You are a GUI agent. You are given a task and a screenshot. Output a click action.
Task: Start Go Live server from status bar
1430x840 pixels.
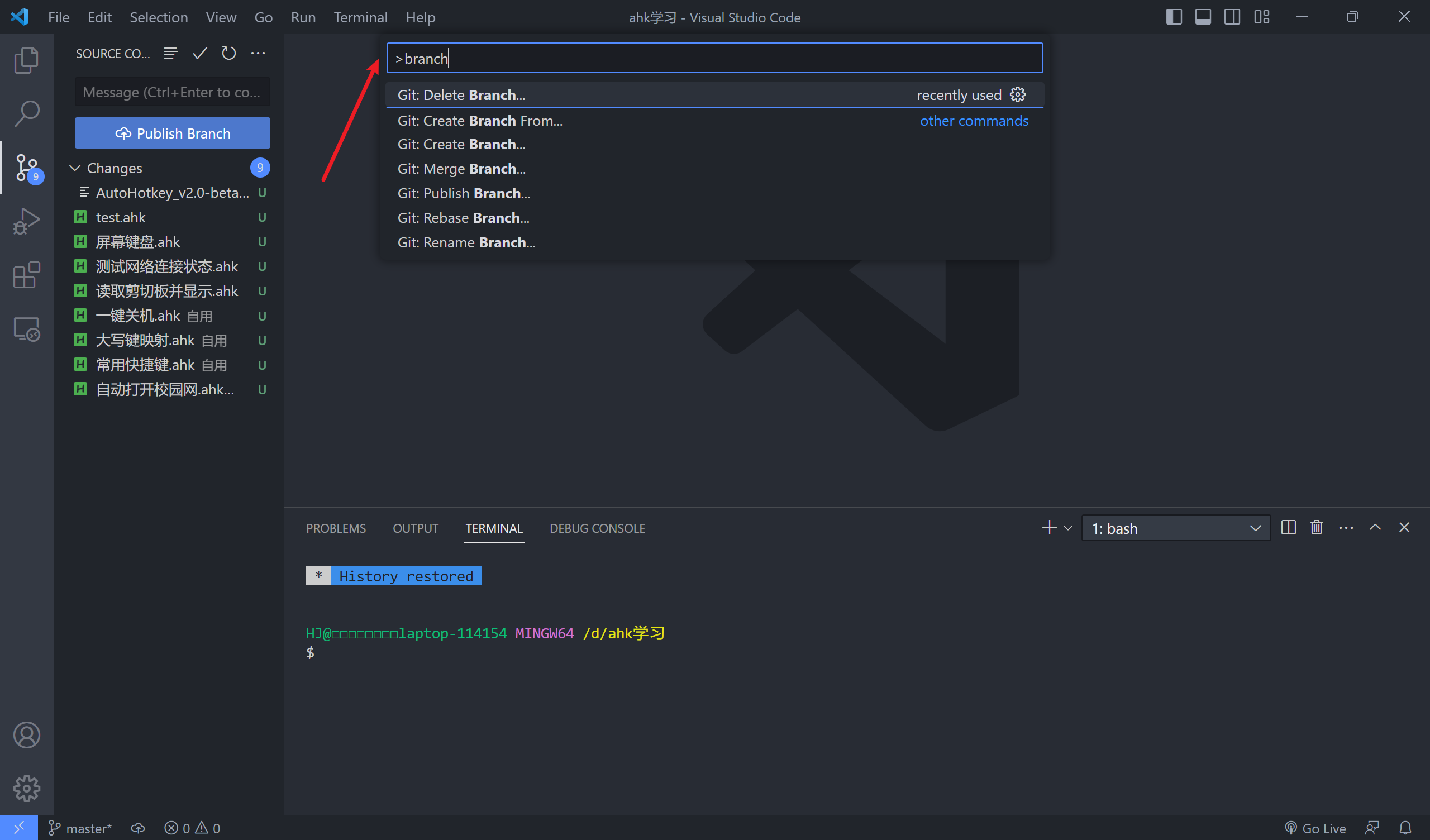click(1315, 829)
